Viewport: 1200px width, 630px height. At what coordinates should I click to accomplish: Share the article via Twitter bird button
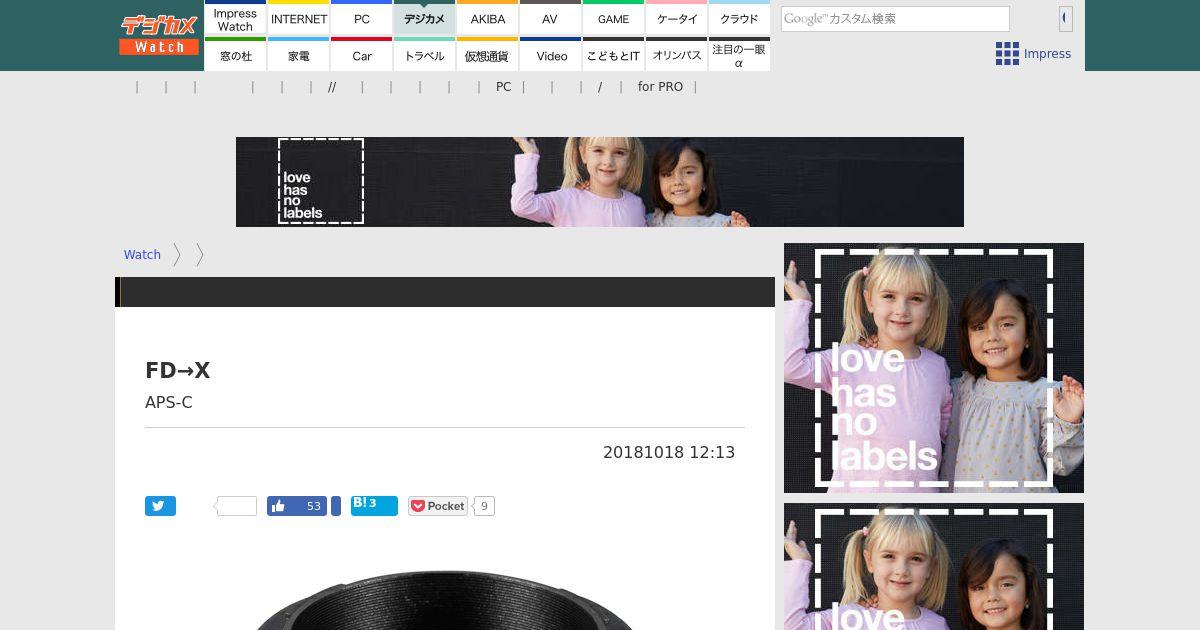160,506
